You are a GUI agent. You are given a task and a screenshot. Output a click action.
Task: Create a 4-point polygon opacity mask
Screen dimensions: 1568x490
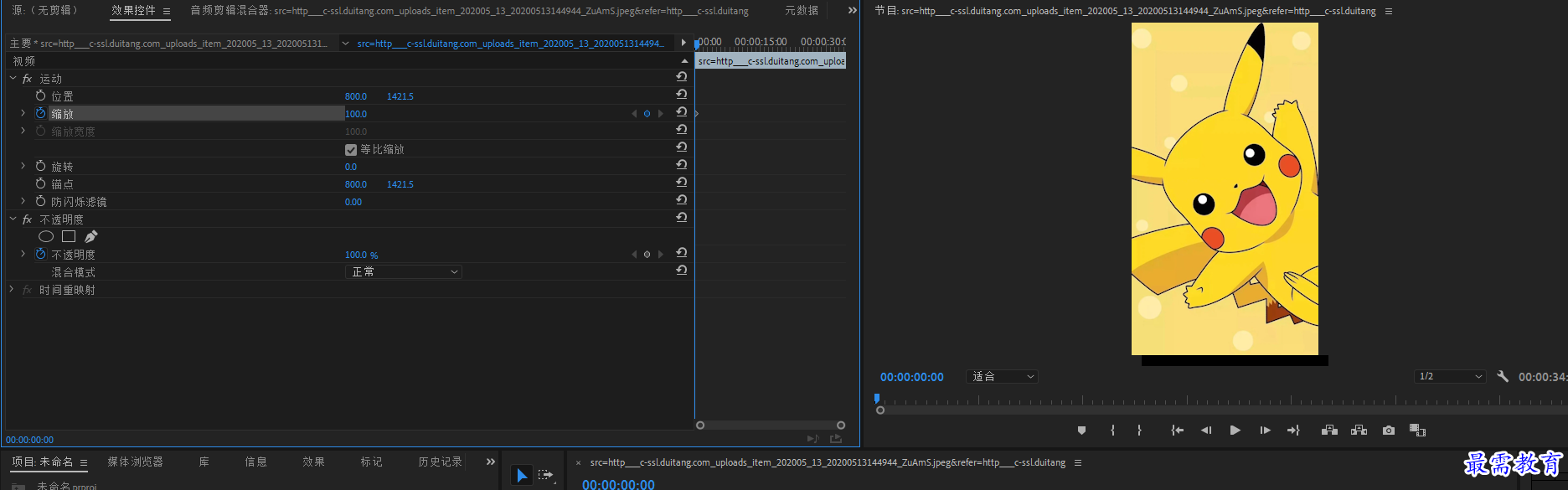pos(69,237)
